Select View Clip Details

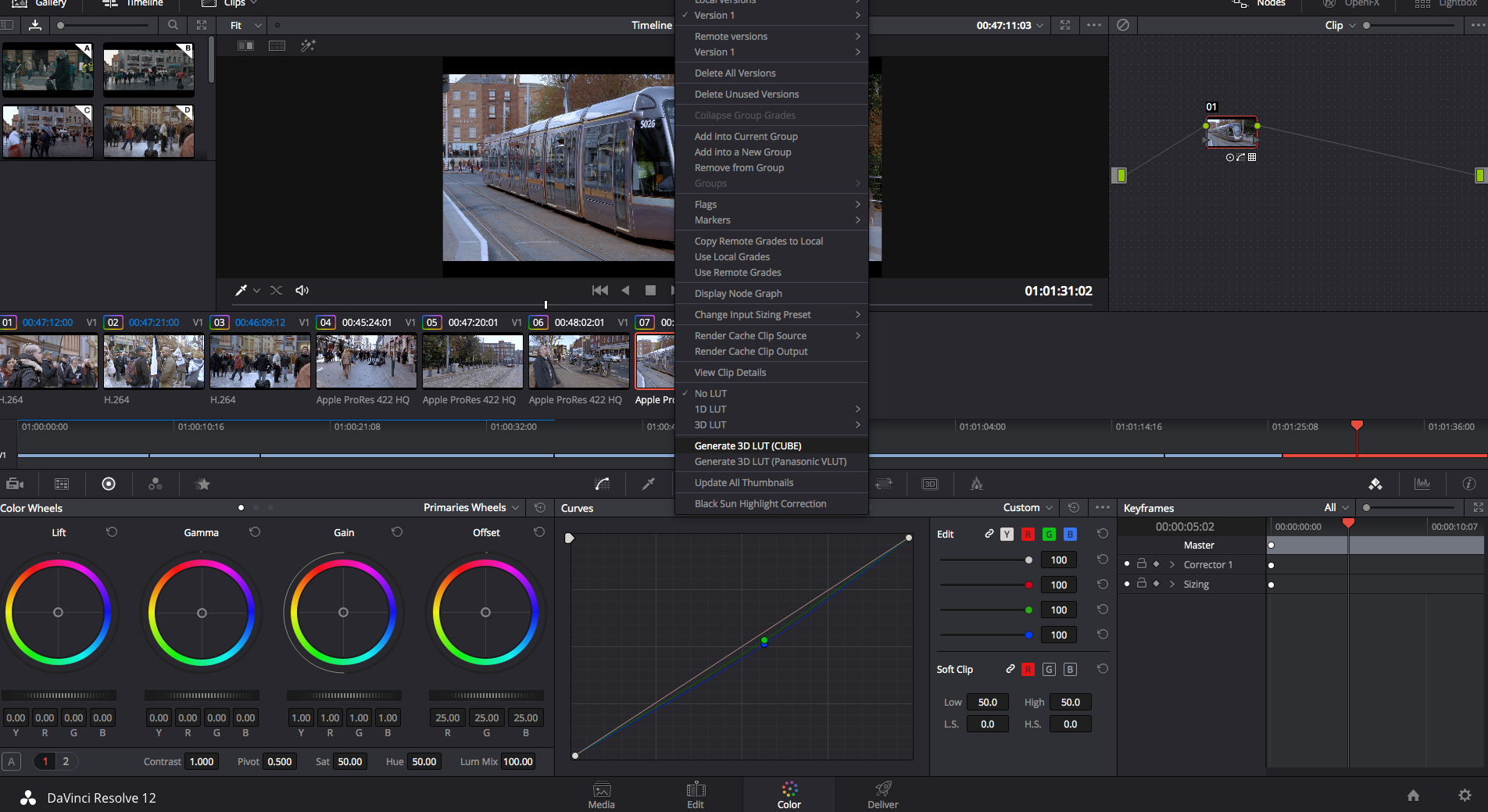[771, 372]
